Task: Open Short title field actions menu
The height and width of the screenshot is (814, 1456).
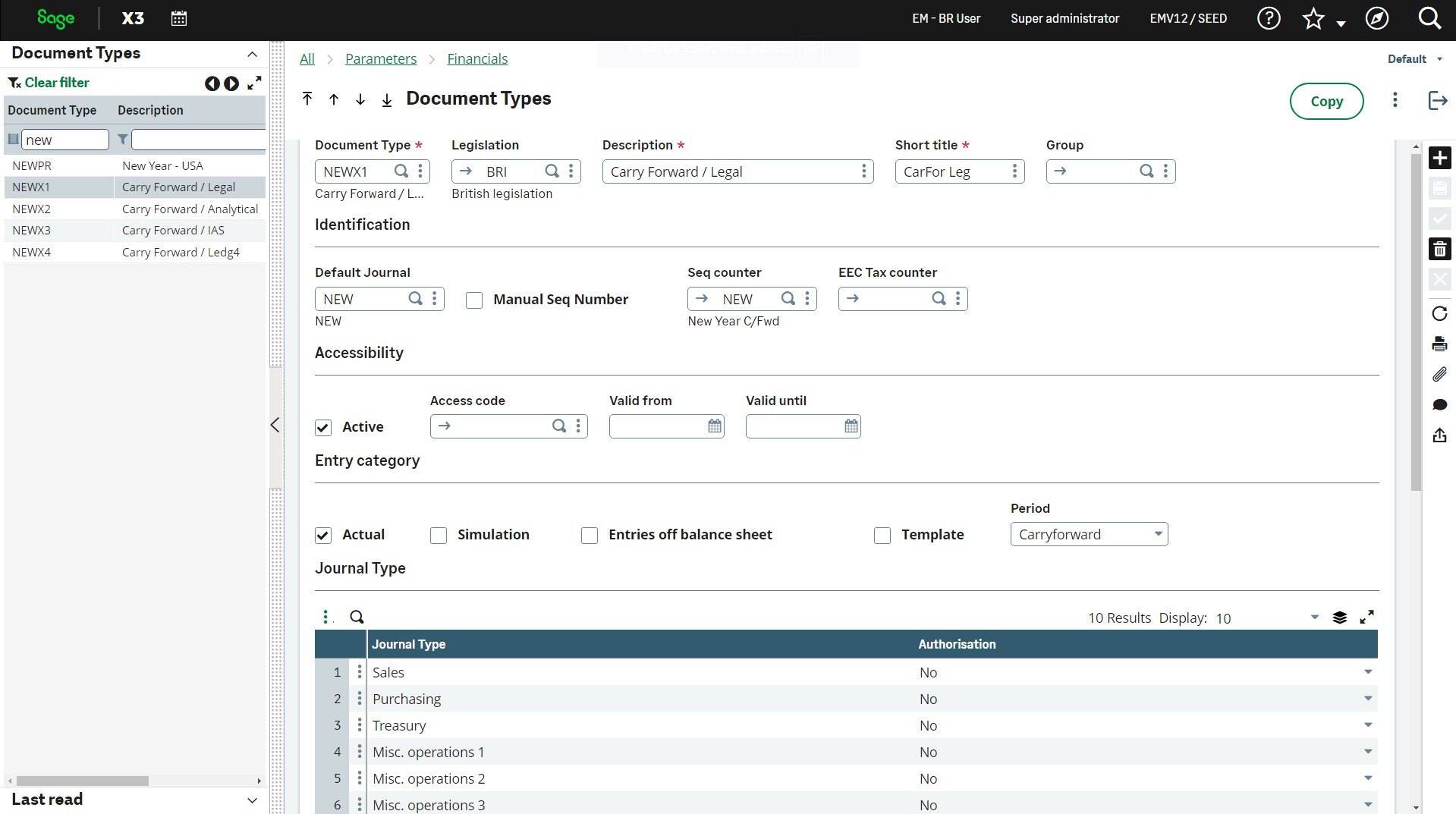Action: coord(1014,171)
